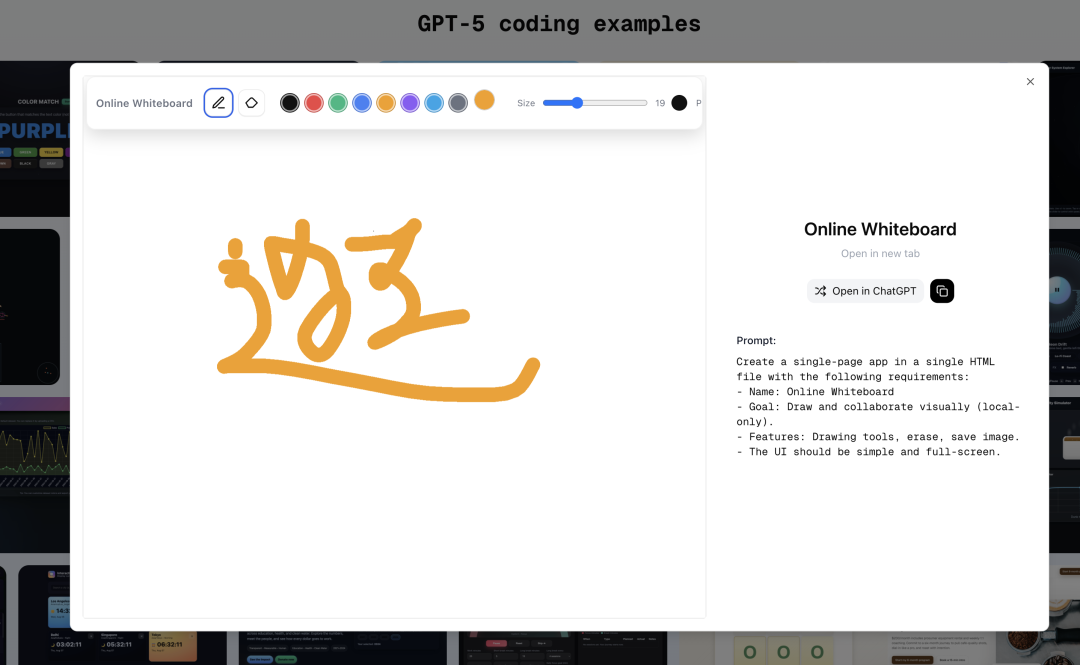This screenshot has height=665, width=1080.
Task: Pick the orange swatch next to blue
Action: [386, 103]
